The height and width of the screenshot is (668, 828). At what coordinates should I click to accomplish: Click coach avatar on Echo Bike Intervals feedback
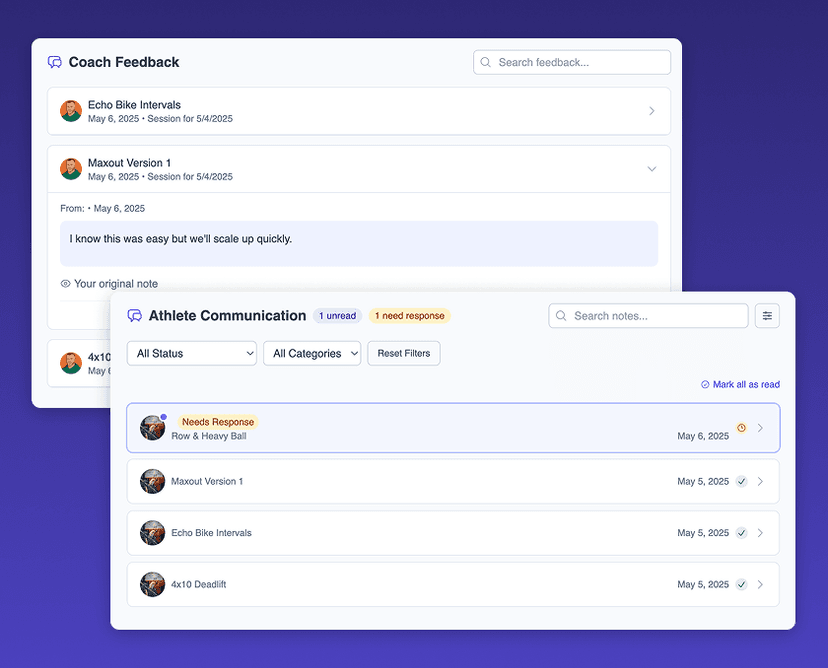click(x=71, y=111)
